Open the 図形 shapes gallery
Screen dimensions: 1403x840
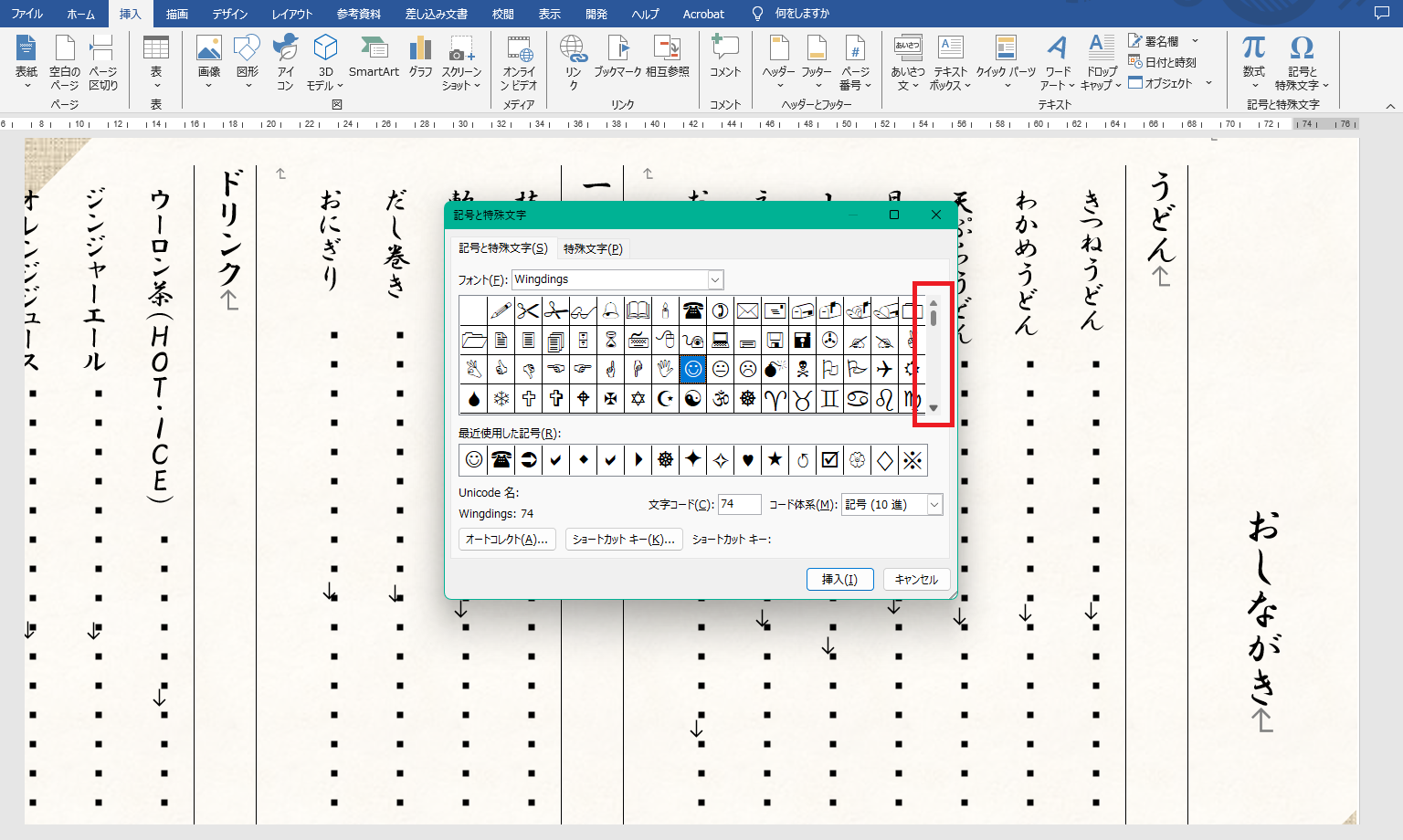tap(248, 62)
